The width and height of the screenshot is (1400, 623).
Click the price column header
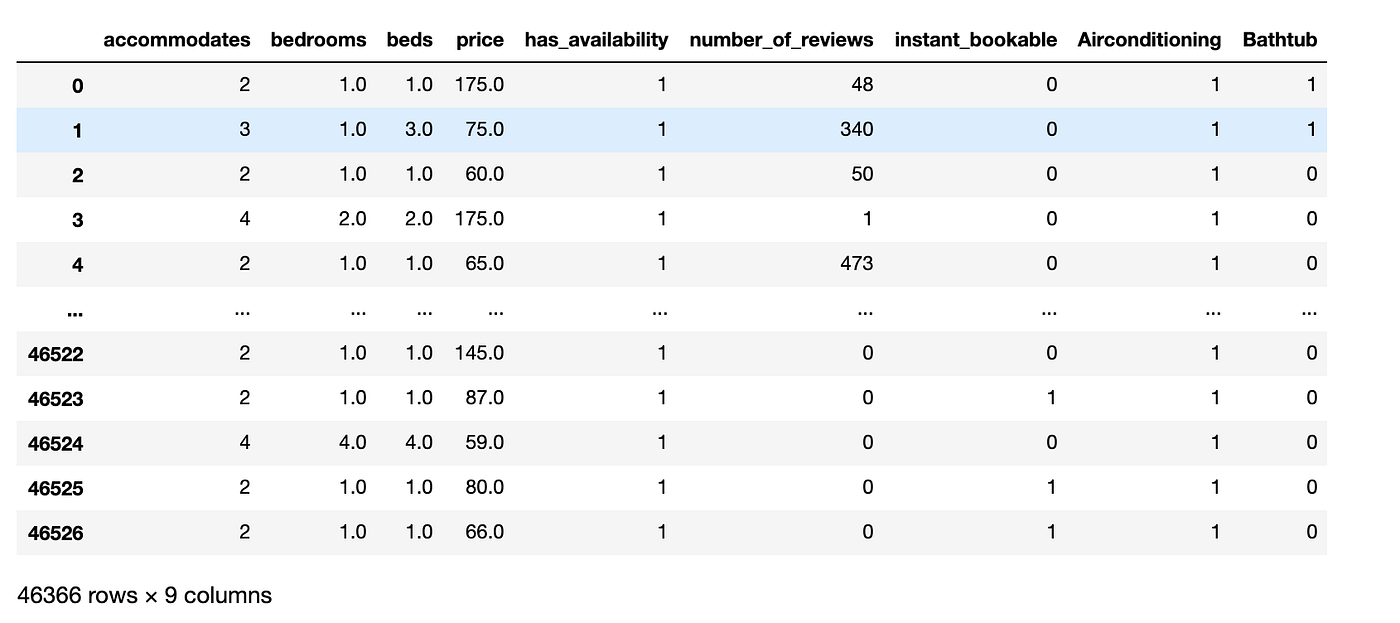click(480, 40)
